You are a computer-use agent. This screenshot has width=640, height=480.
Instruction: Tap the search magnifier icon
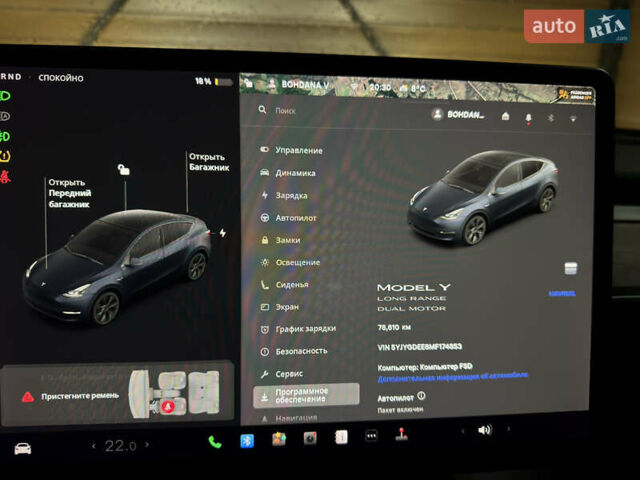click(262, 110)
